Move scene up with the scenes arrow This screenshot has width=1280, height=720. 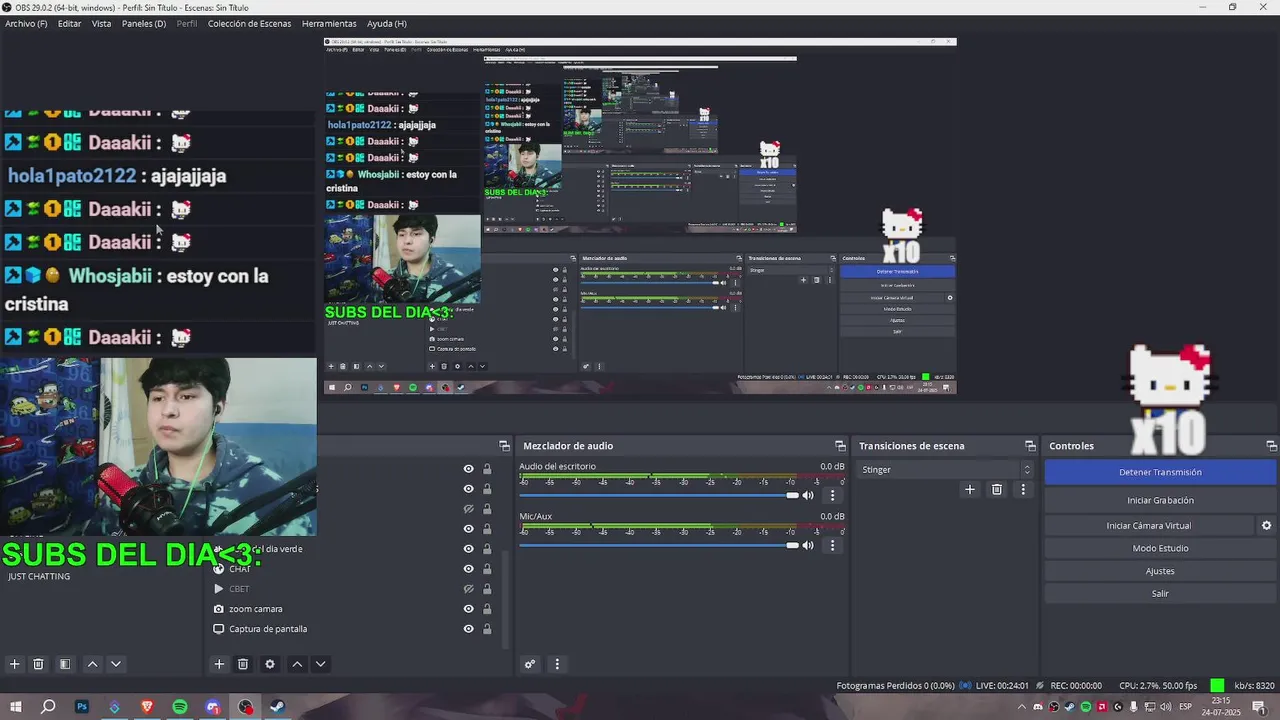92,664
